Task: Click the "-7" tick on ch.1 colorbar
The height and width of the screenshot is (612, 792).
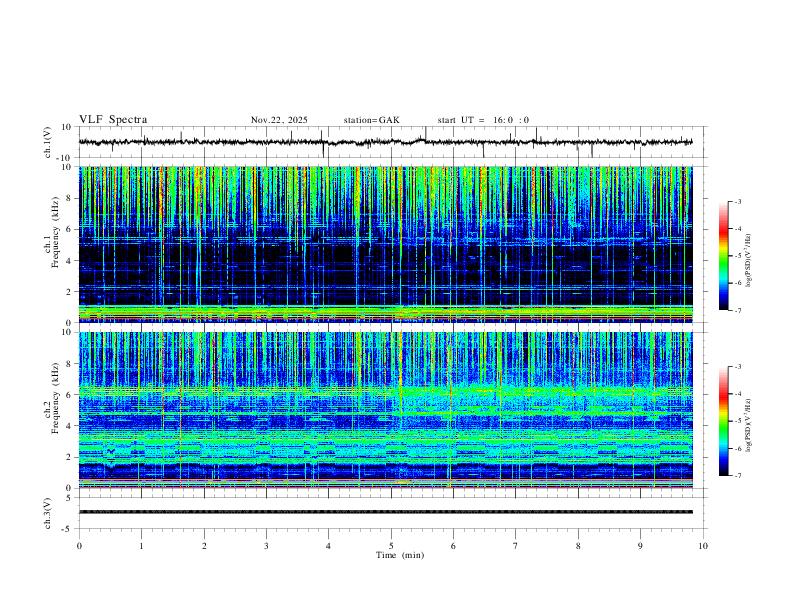Action: coord(737,310)
